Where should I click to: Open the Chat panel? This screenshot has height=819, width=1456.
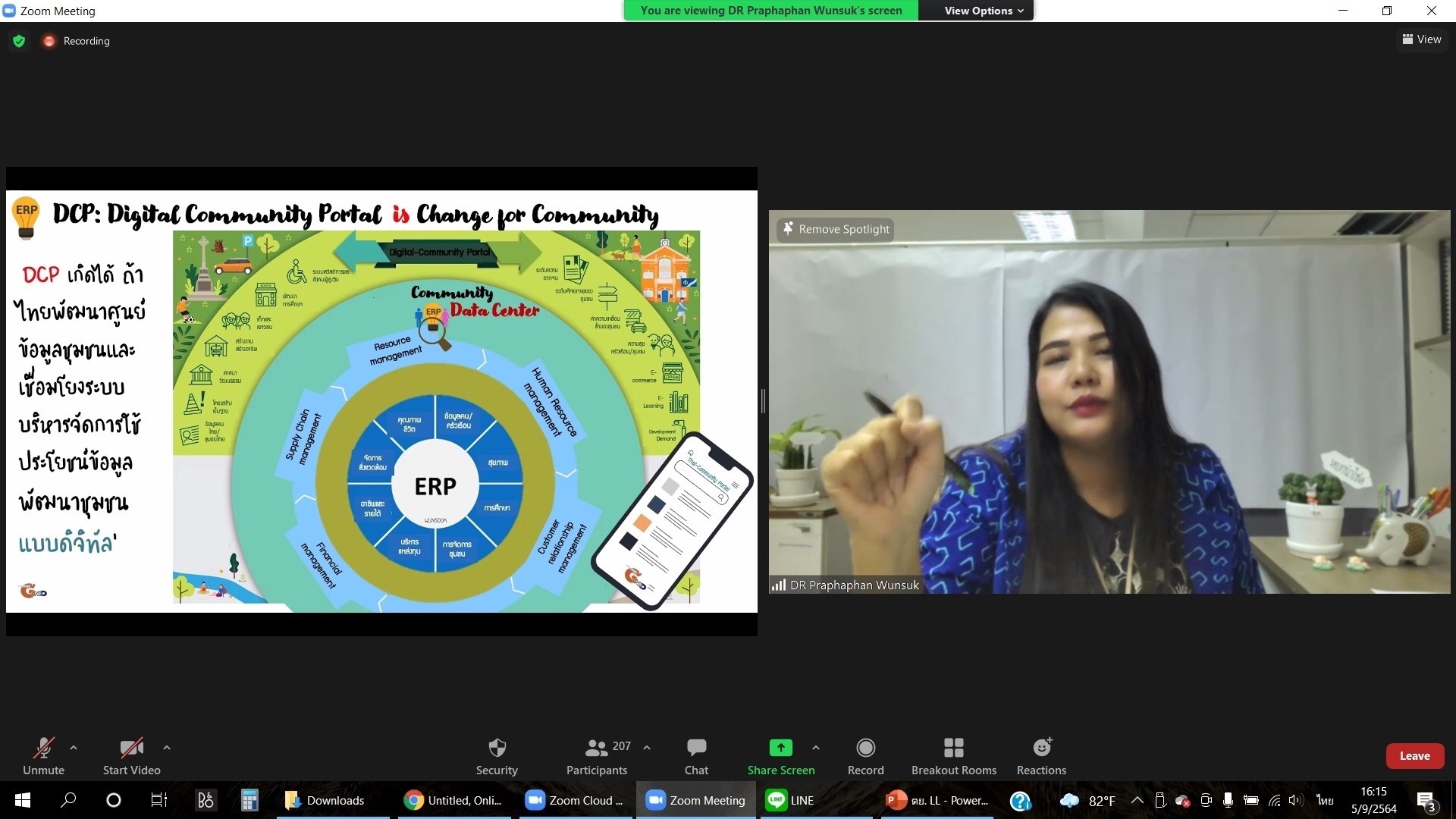[x=695, y=755]
